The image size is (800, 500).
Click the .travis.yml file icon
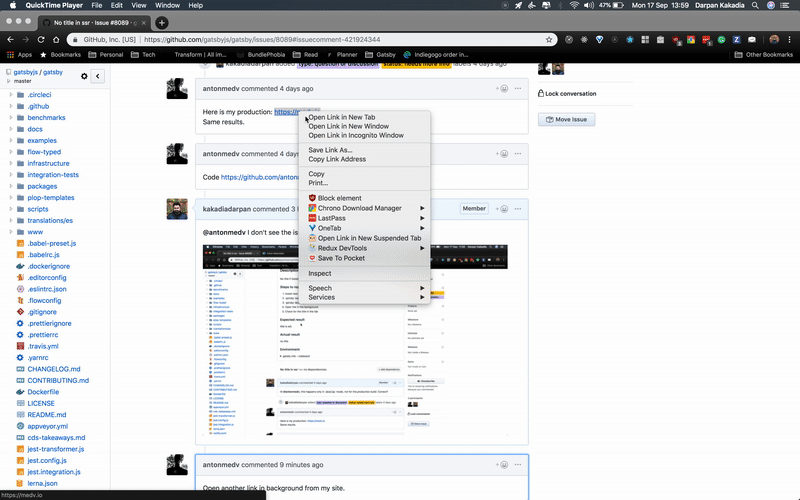click(x=20, y=346)
